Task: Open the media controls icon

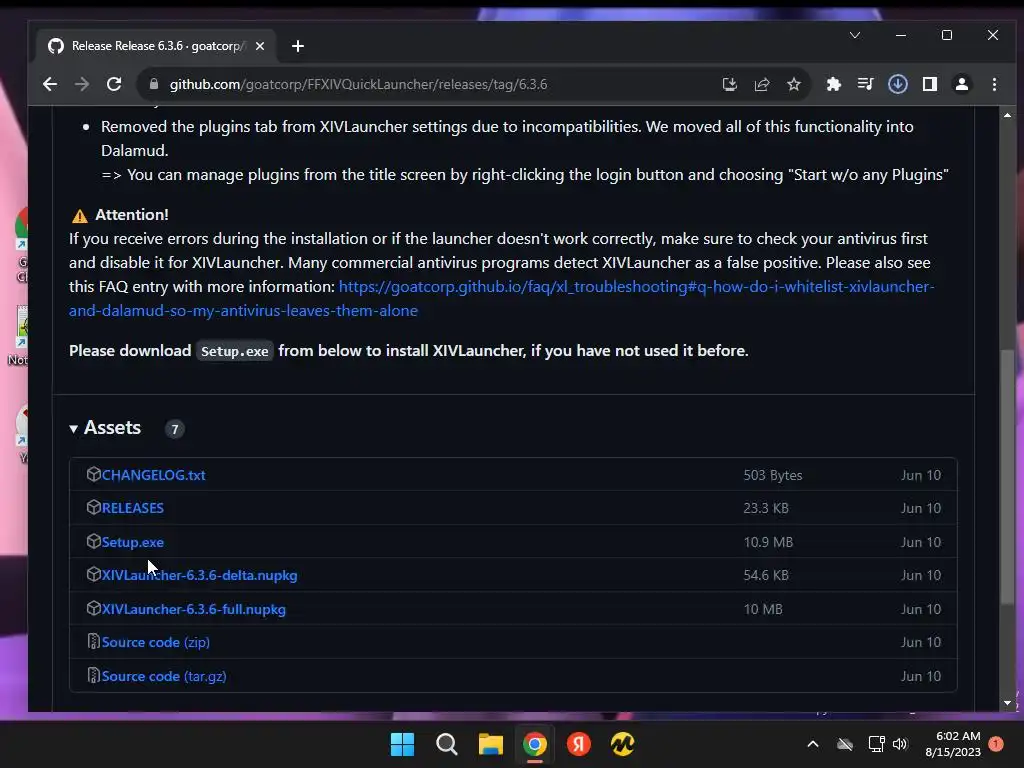Action: tap(865, 84)
